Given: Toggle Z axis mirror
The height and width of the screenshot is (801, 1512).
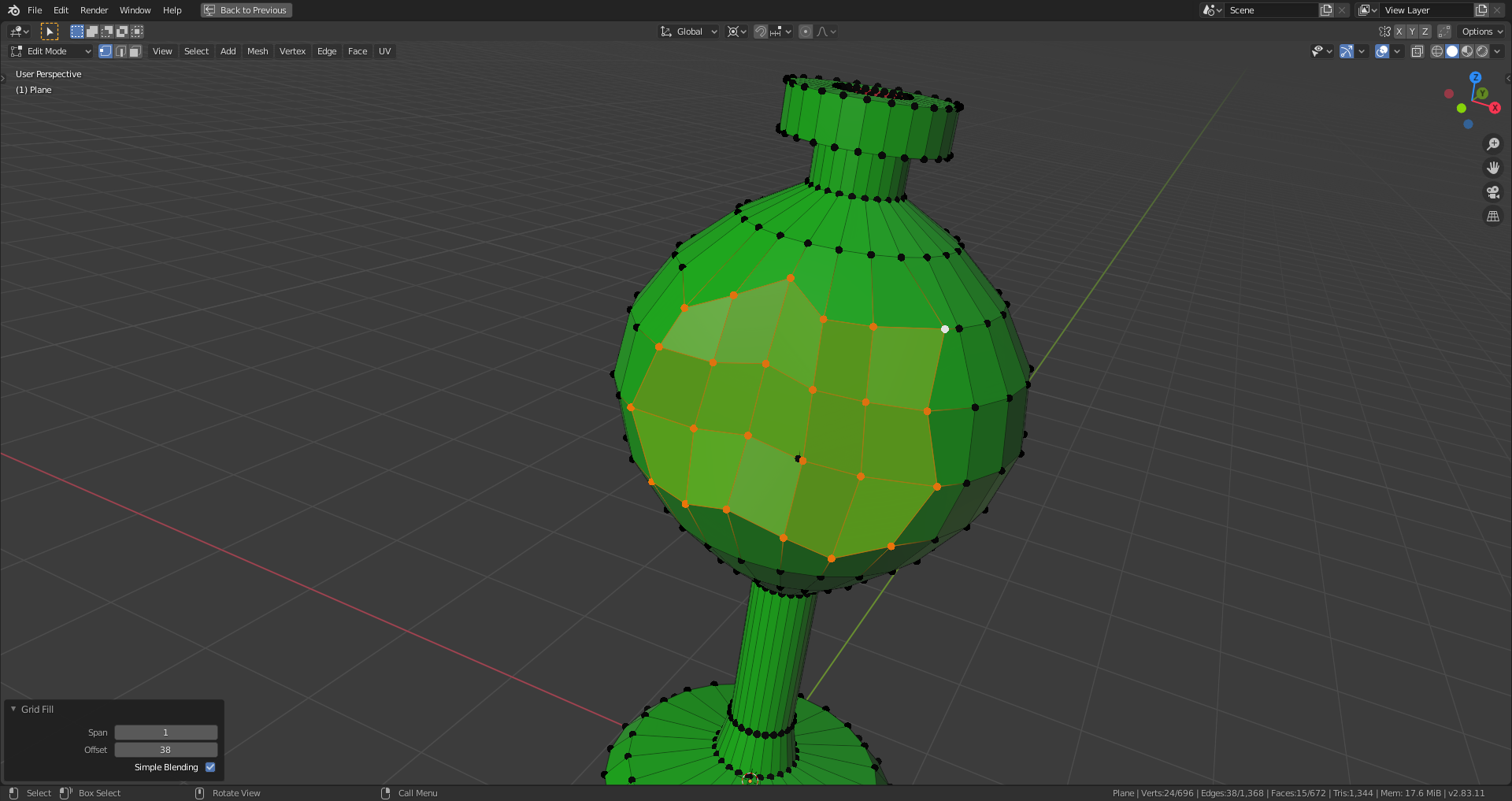Looking at the screenshot, I should point(1425,32).
